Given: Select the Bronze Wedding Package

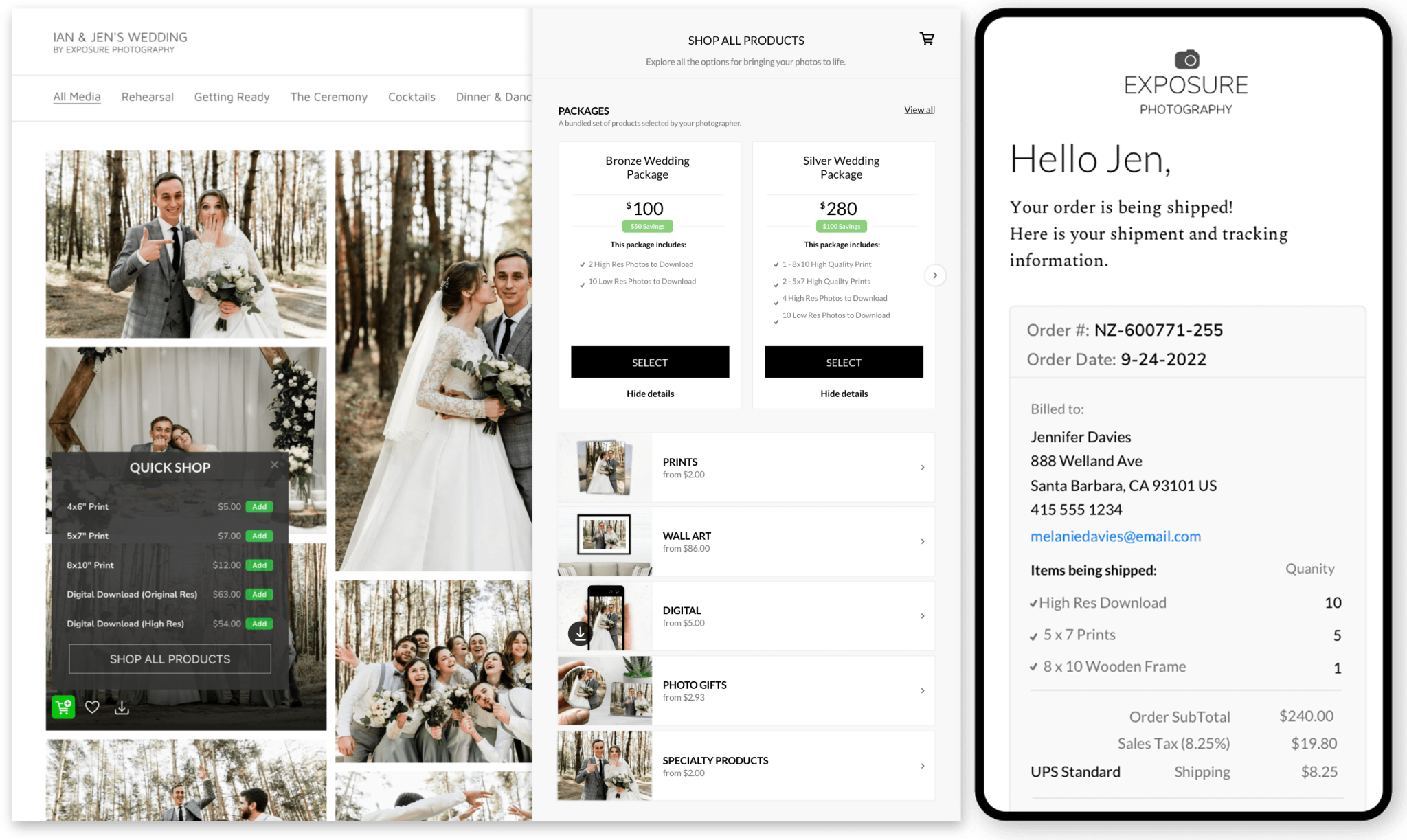Looking at the screenshot, I should [649, 362].
